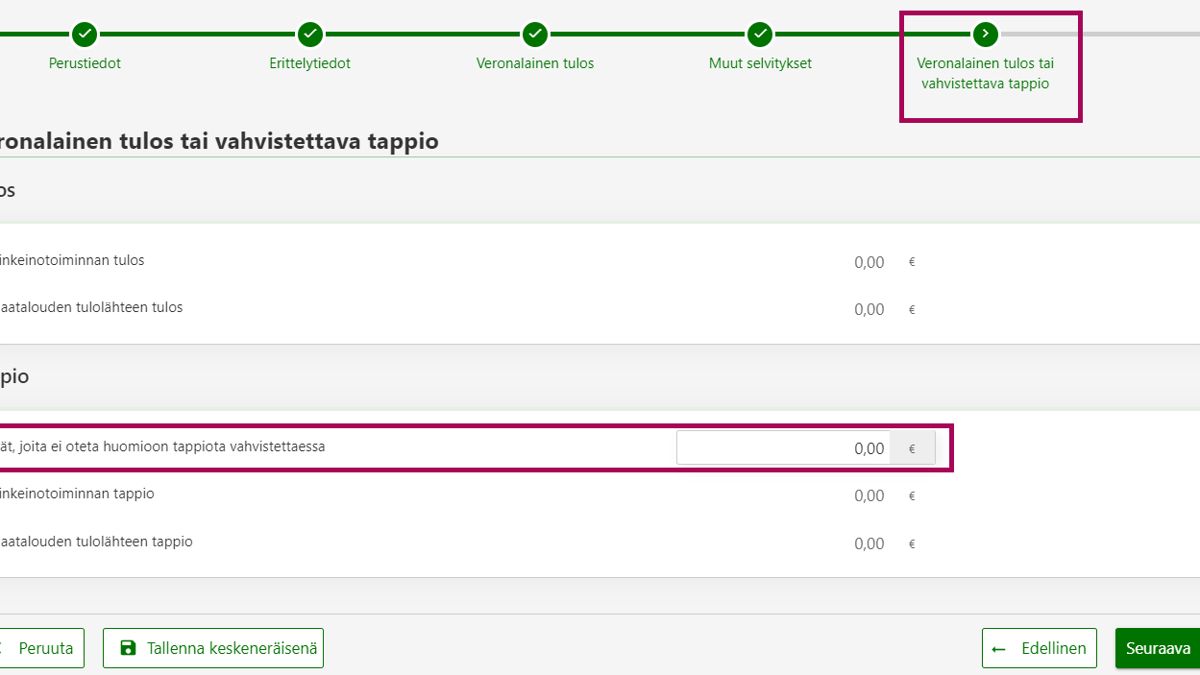1200x675 pixels.
Task: Open the Perustiedot step label
Action: click(85, 63)
